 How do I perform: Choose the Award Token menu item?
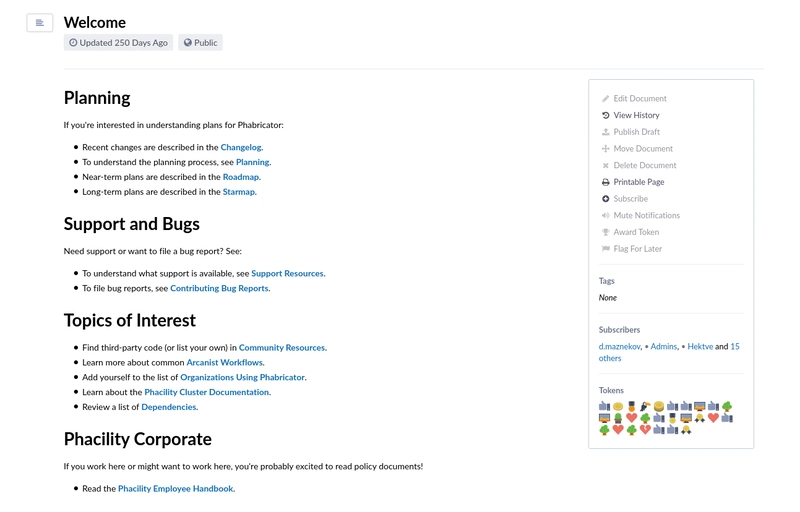coord(636,232)
